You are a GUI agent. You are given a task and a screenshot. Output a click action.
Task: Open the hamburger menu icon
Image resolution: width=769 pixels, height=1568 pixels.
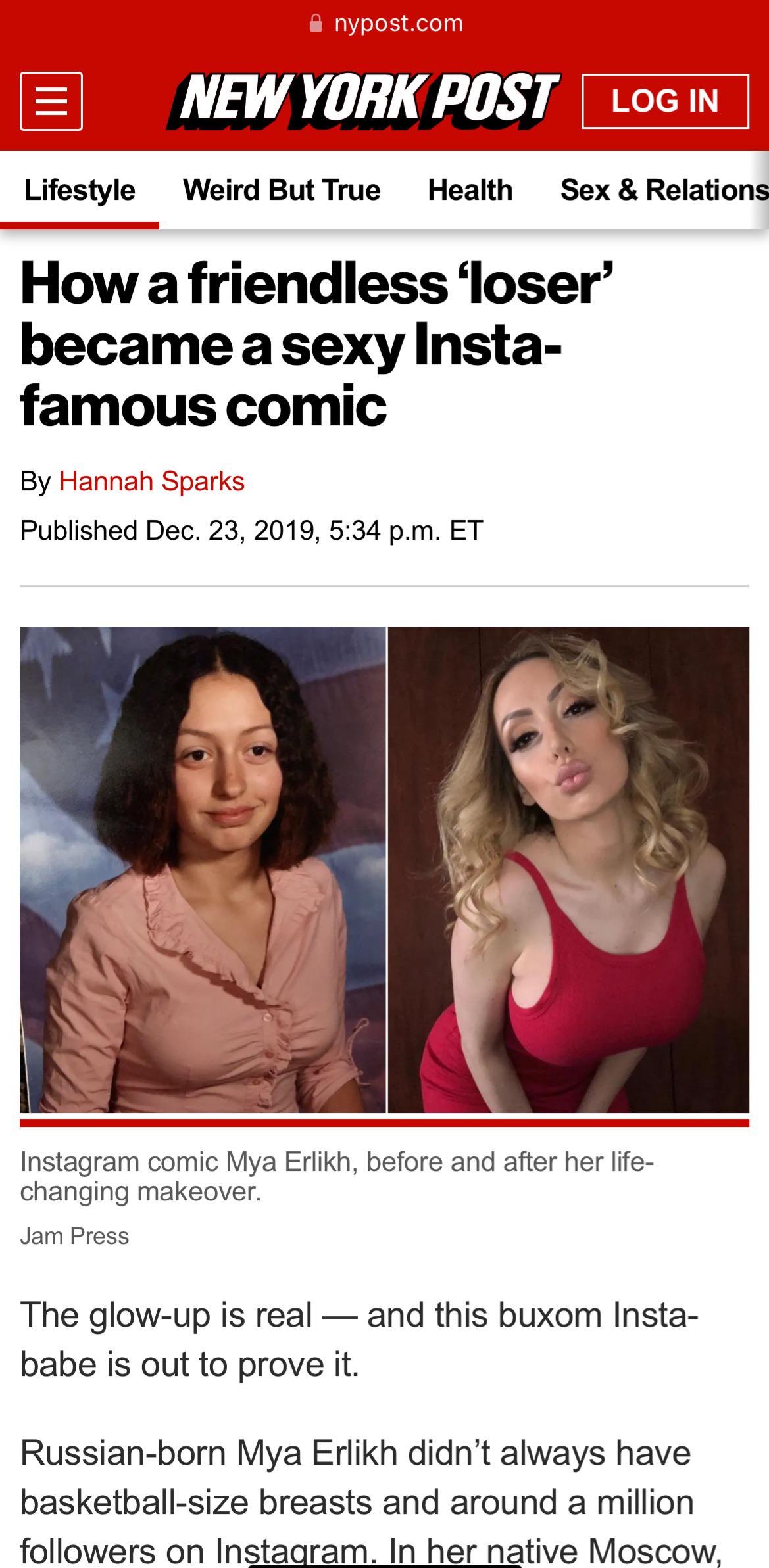(x=51, y=101)
